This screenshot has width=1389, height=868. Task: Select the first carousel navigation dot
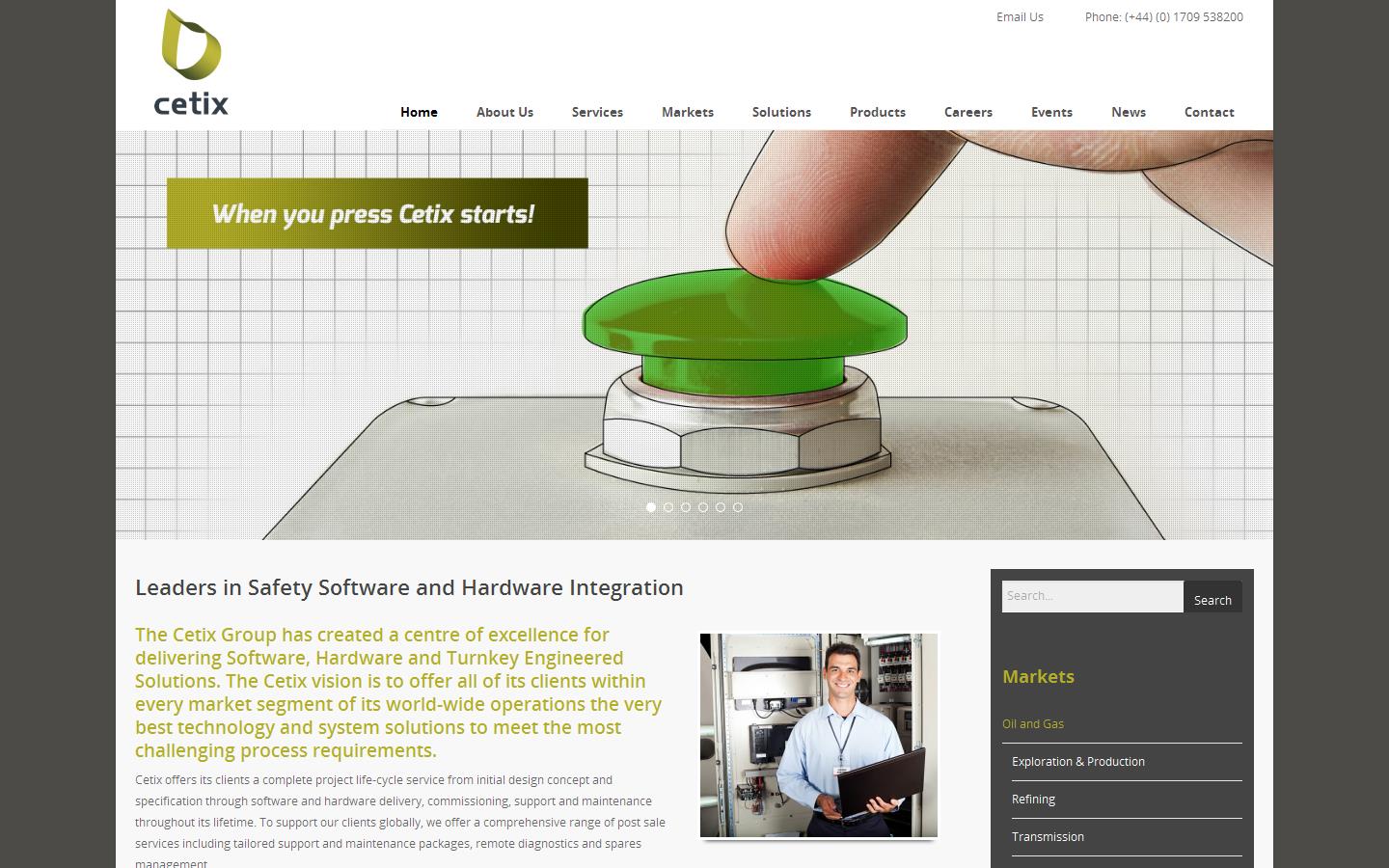tap(651, 507)
